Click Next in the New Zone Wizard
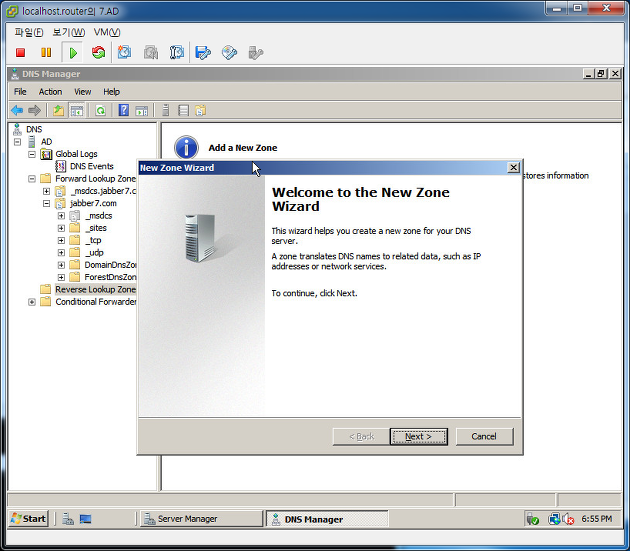 pyautogui.click(x=418, y=436)
